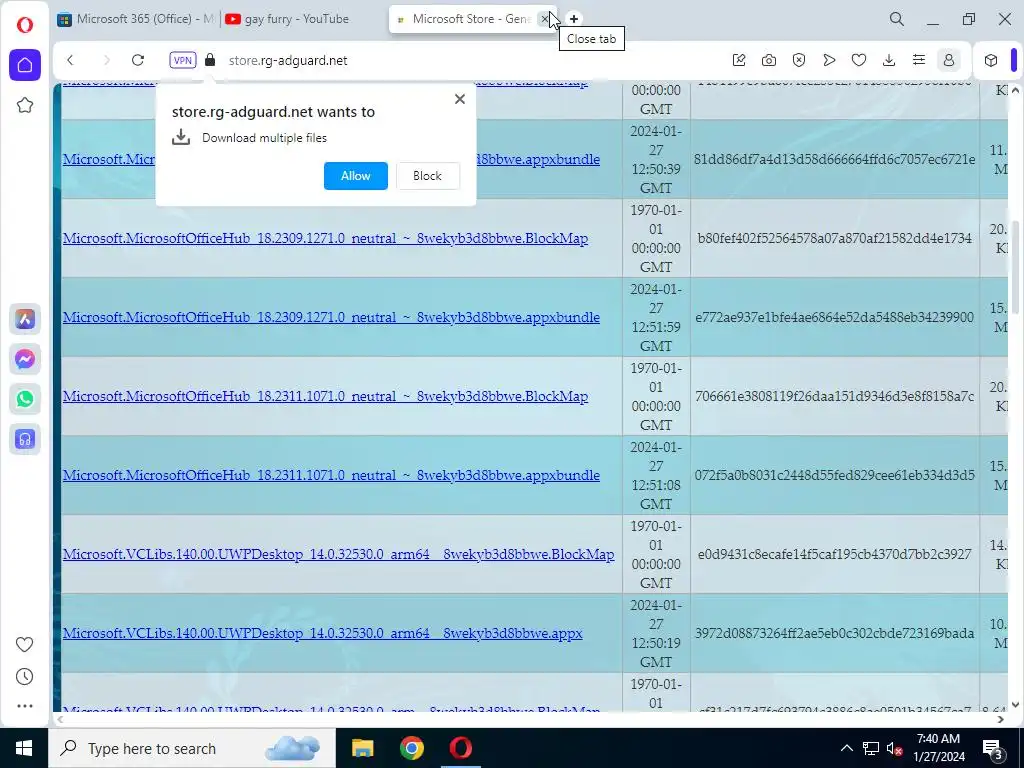Select hash b80fef402f52564578a07a870af21582dd4e1734

coord(835,238)
